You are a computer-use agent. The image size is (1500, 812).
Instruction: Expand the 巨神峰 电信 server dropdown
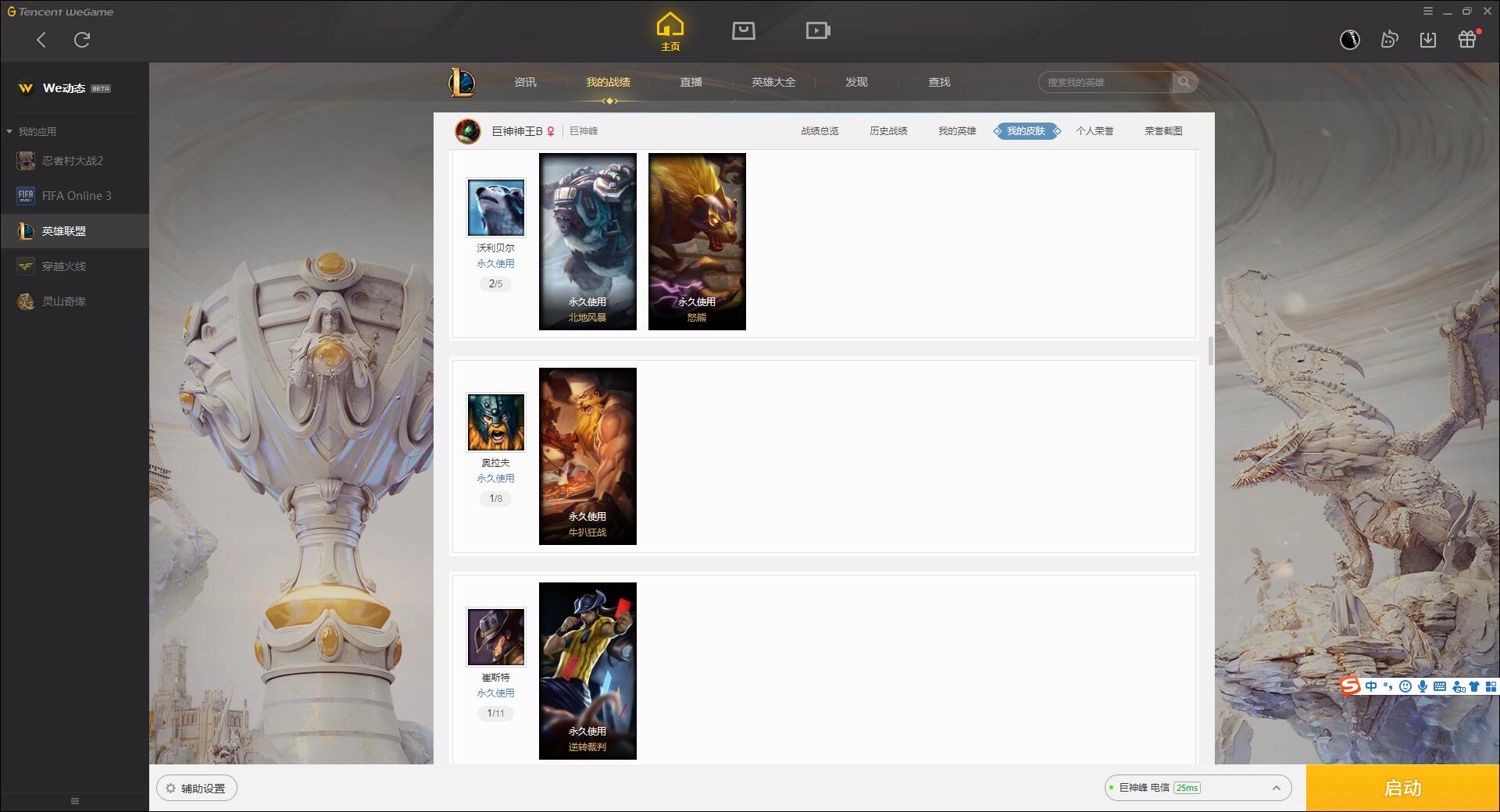click(x=1198, y=788)
